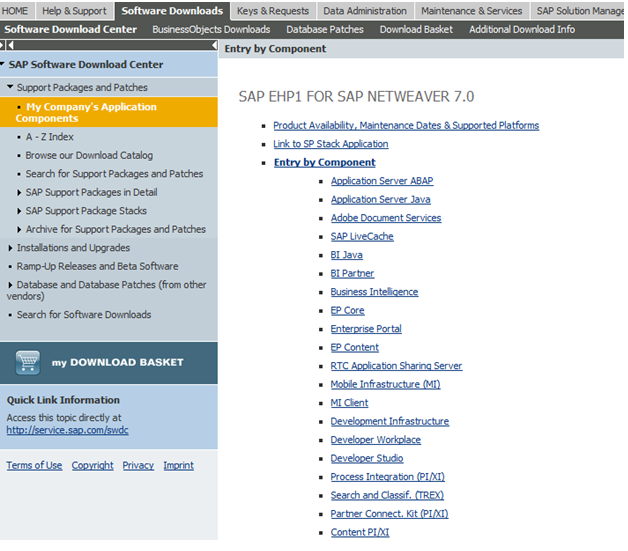628x551 pixels.
Task: Open Mobile Infrastructure (MI) link
Action: pyautogui.click(x=385, y=384)
